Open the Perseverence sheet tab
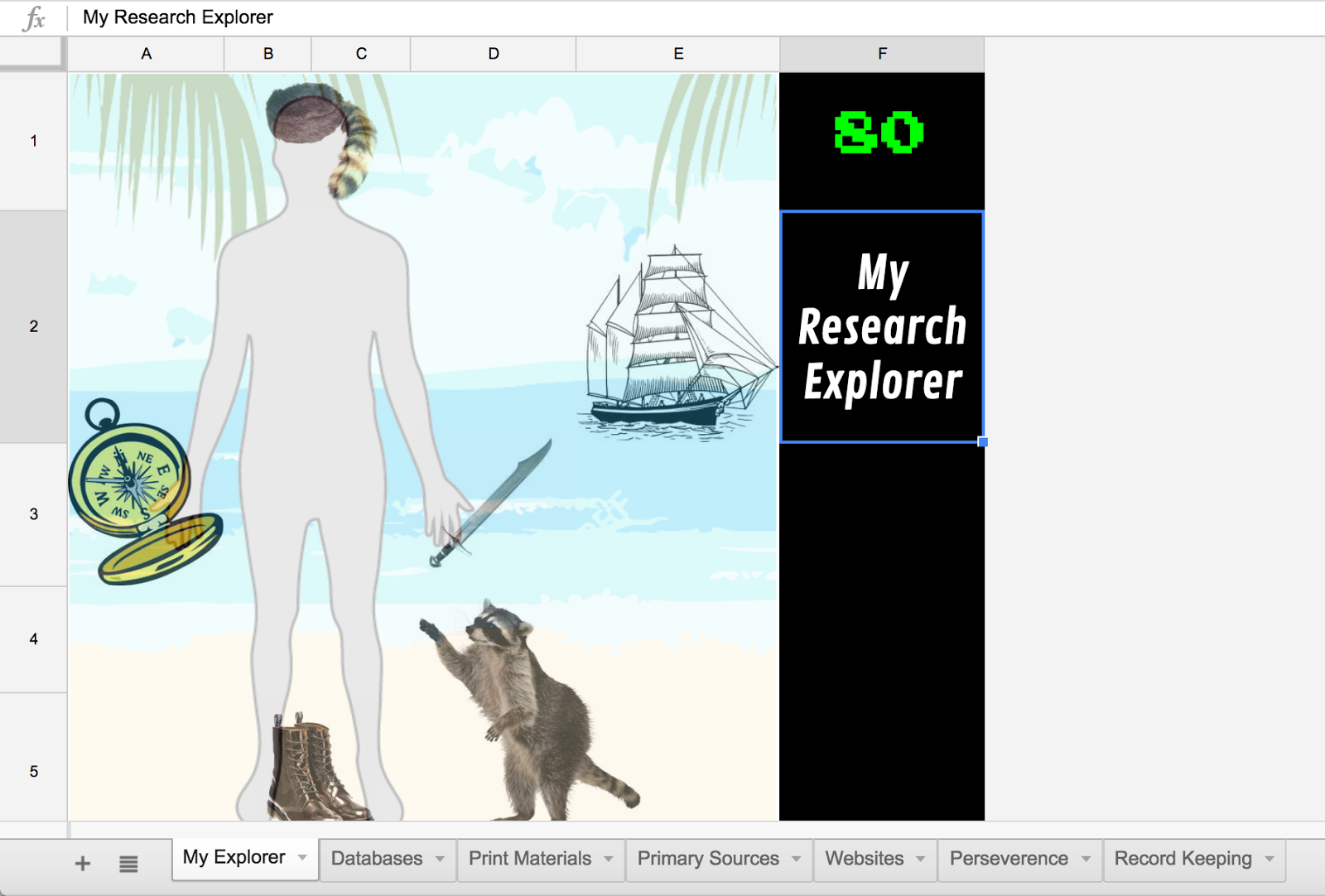Viewport: 1325px width, 896px height. [x=1009, y=859]
